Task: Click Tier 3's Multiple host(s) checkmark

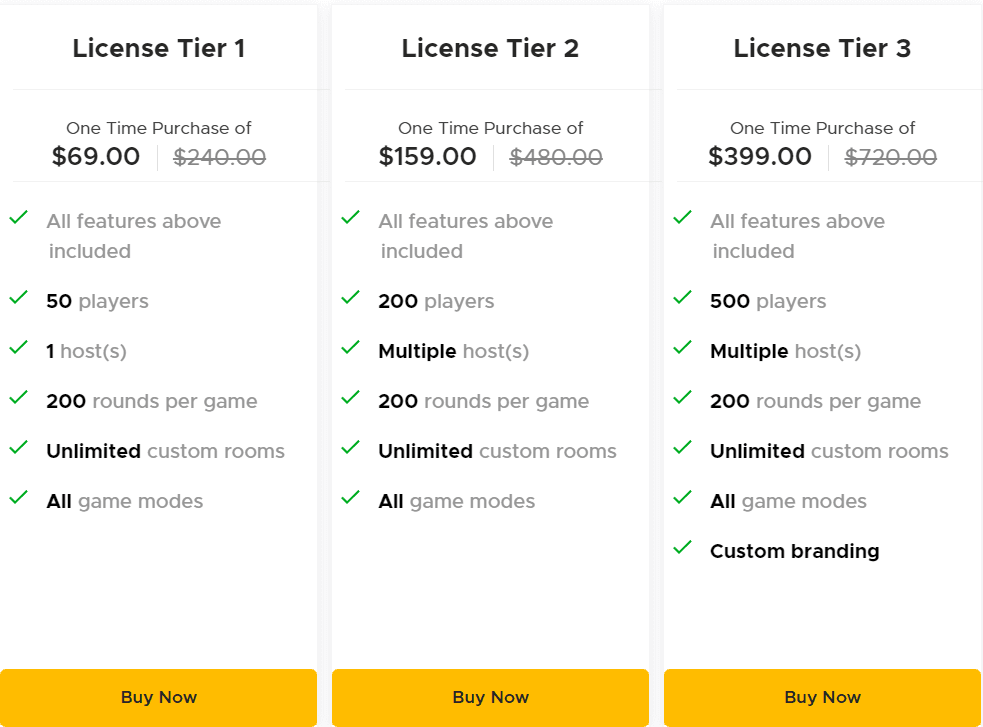Action: tap(683, 347)
